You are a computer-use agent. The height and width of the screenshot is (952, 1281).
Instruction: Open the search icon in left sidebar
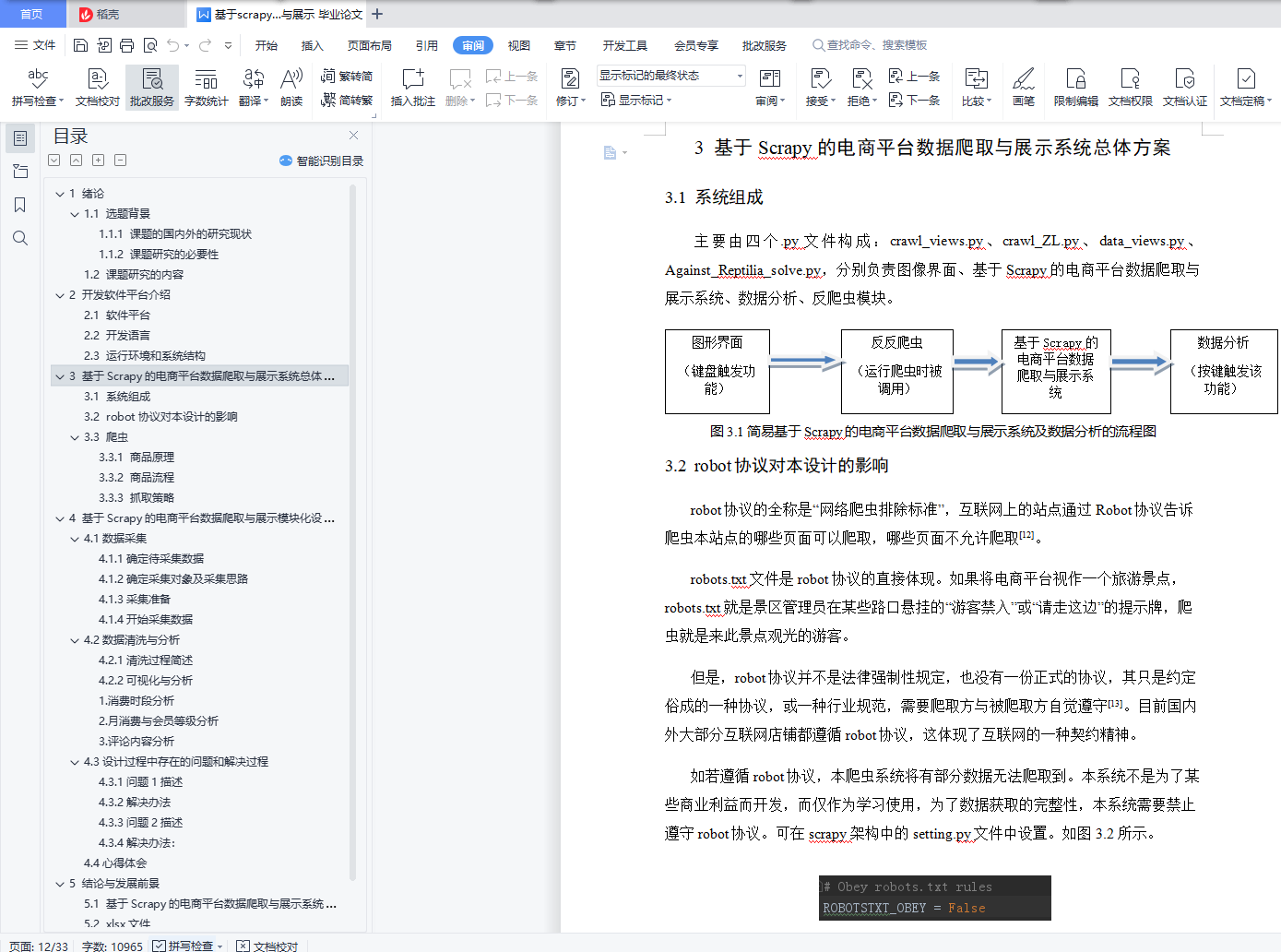pos(20,238)
